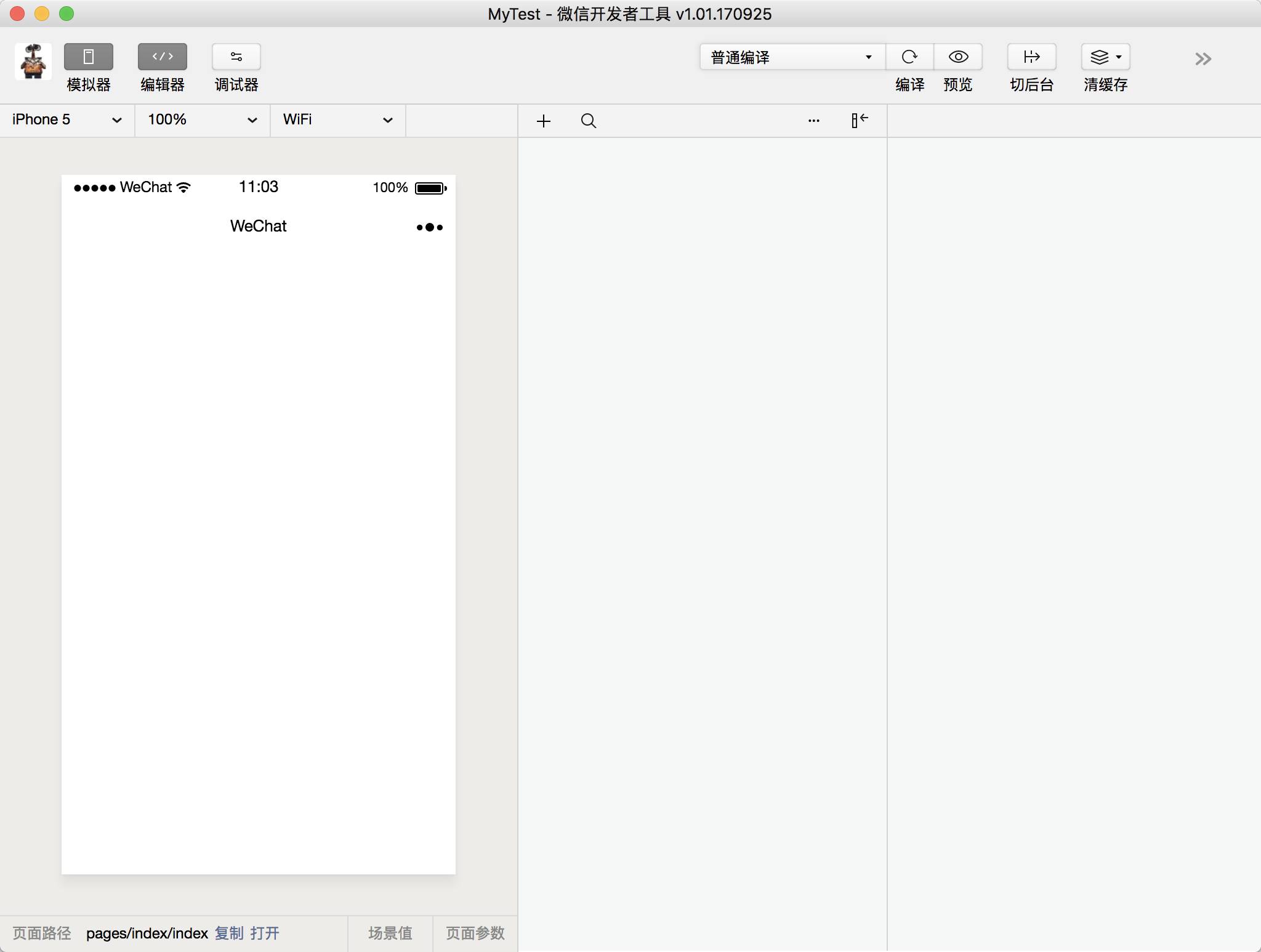
Task: Click the switch to background icon (切后台)
Action: click(x=1031, y=57)
